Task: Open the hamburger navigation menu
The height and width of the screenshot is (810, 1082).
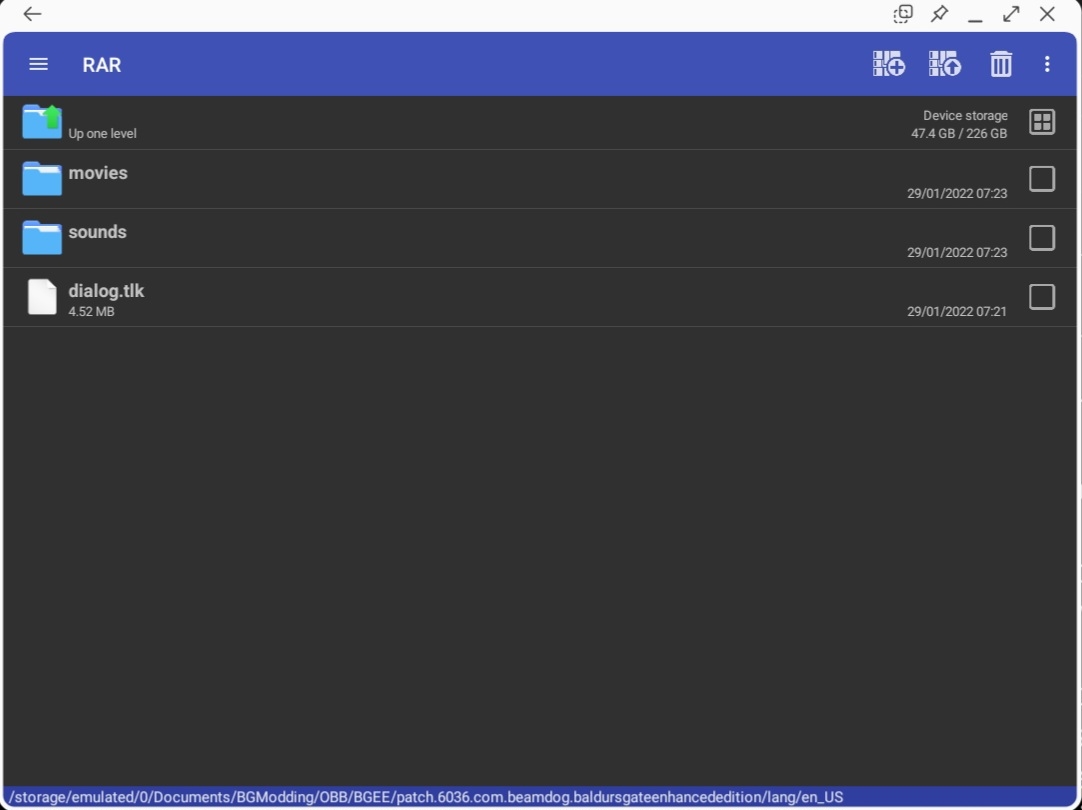Action: point(38,64)
